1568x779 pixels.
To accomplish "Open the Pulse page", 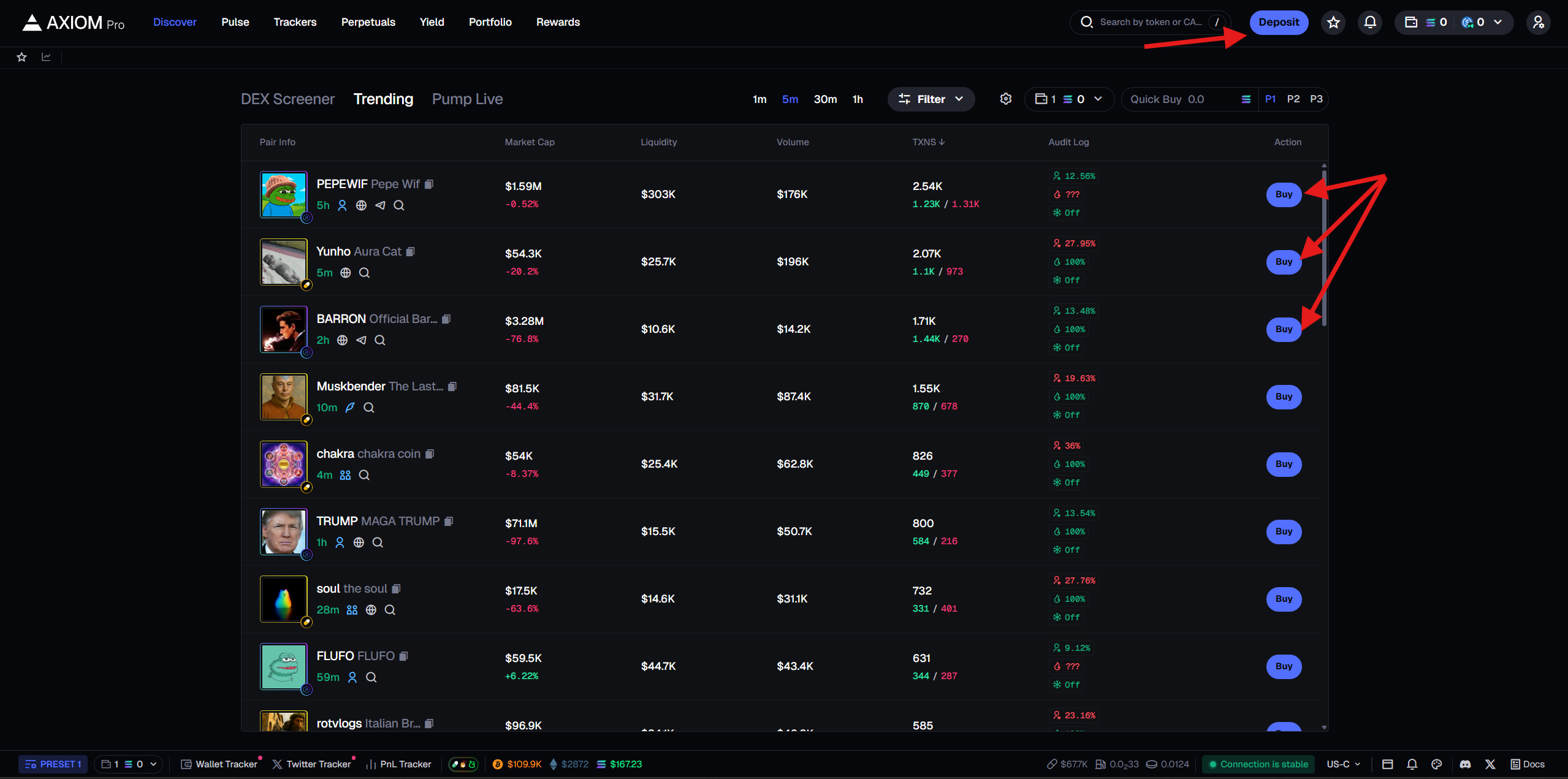I will pos(235,22).
